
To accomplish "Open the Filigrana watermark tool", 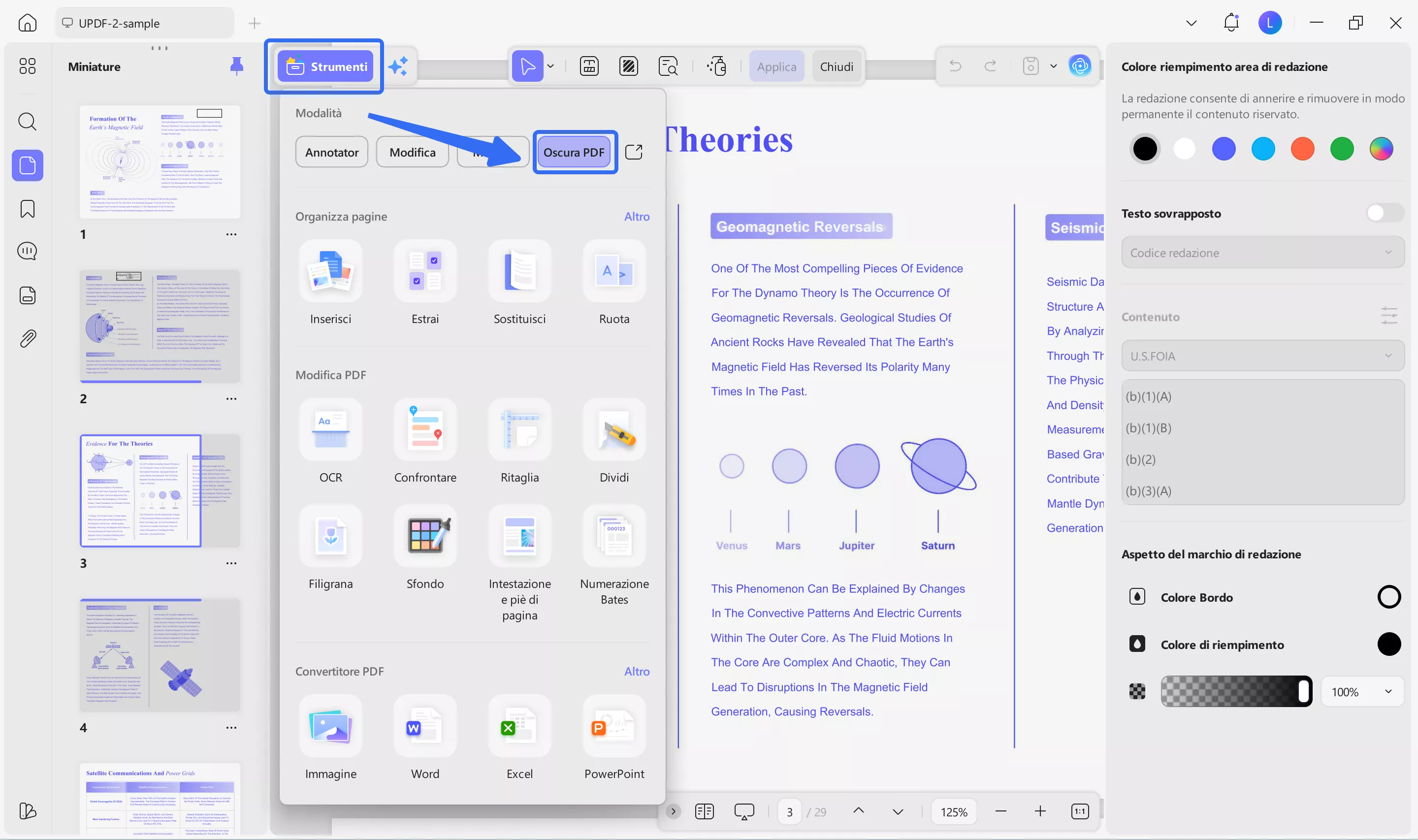I will click(330, 536).
